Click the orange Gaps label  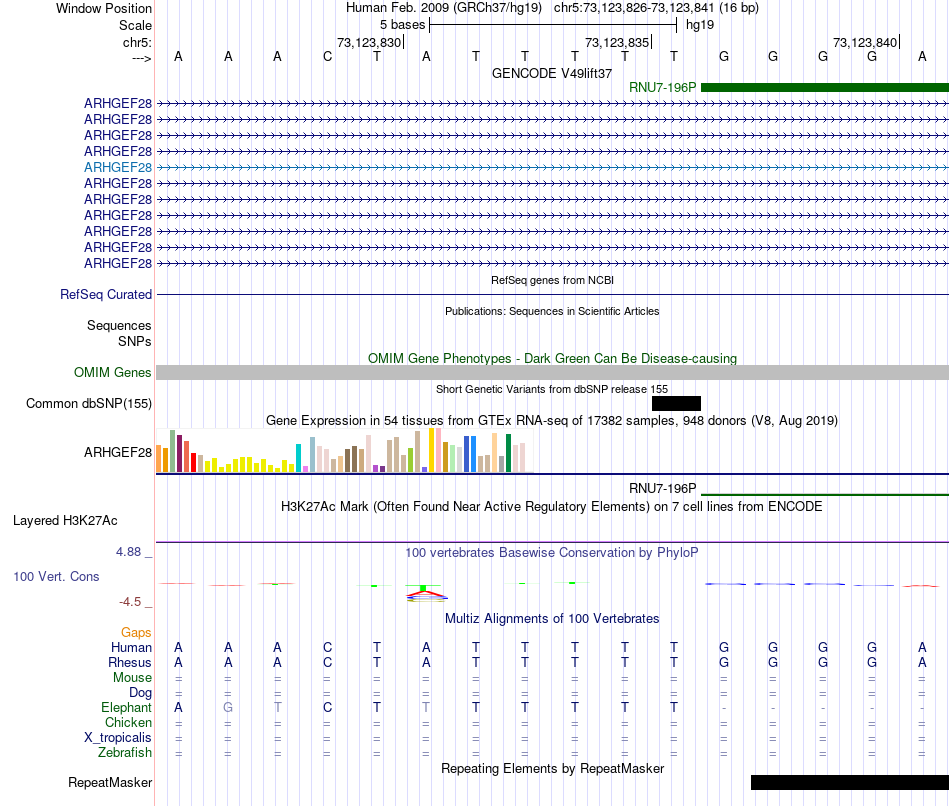[136, 633]
